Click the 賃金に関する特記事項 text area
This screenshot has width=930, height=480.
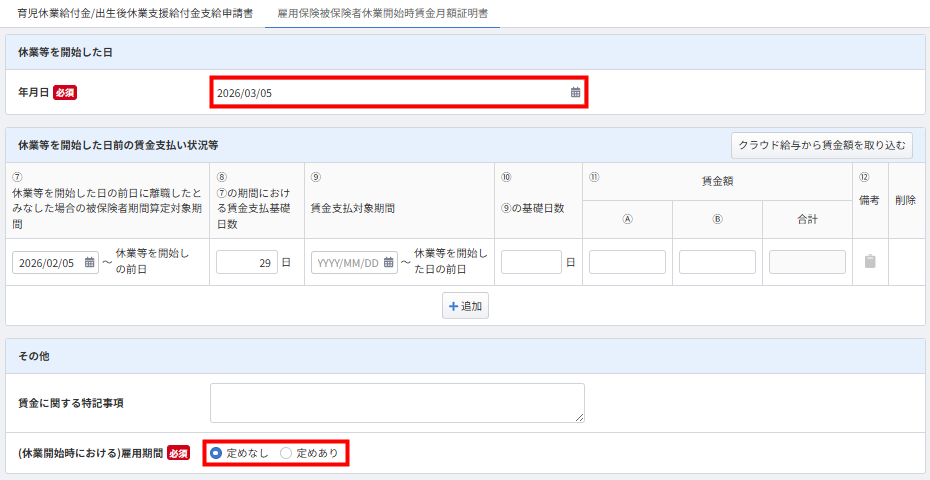click(x=397, y=402)
